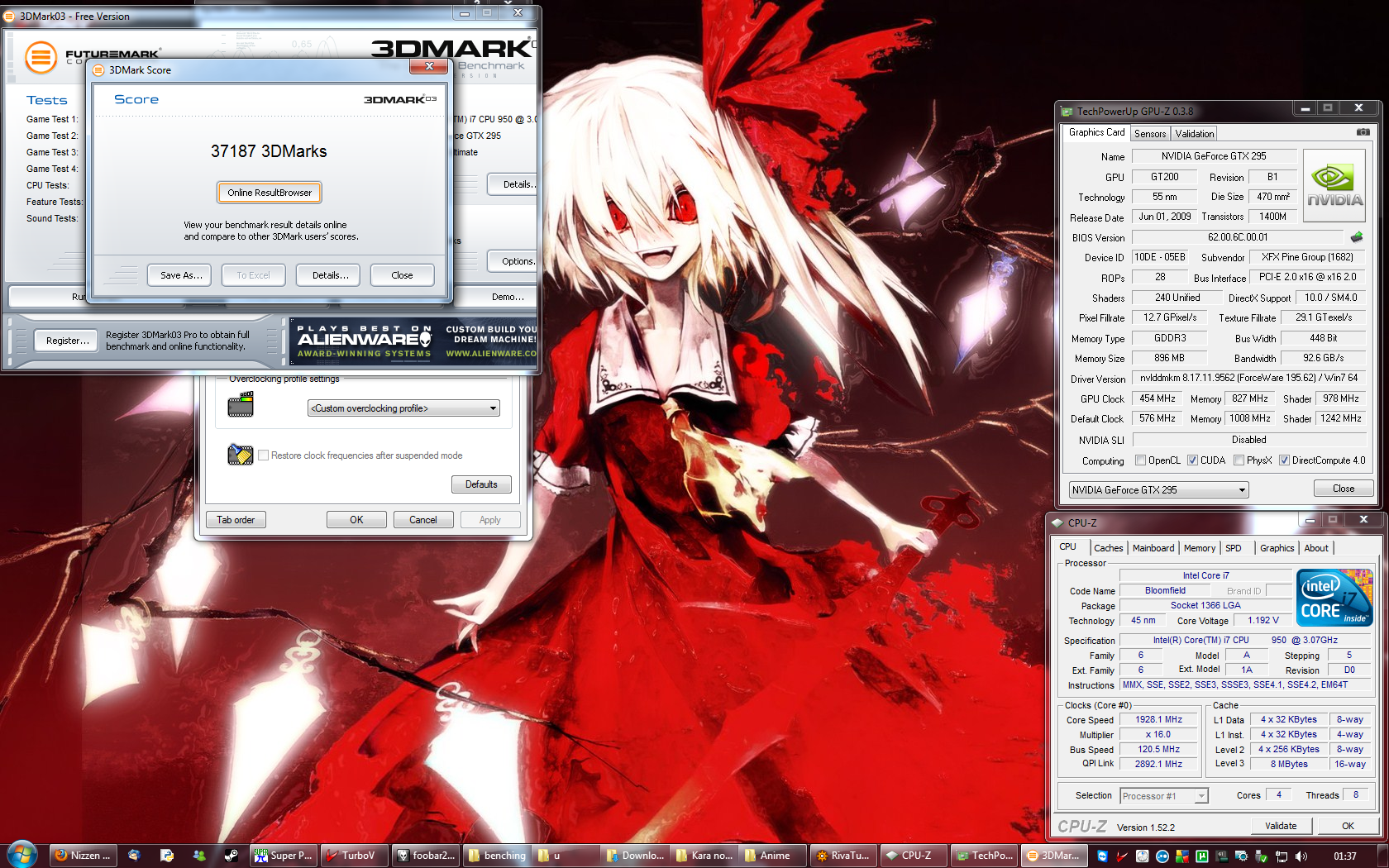The height and width of the screenshot is (868, 1389).
Task: Switch to the Nizzen Firefox taskbar item
Action: [x=84, y=856]
